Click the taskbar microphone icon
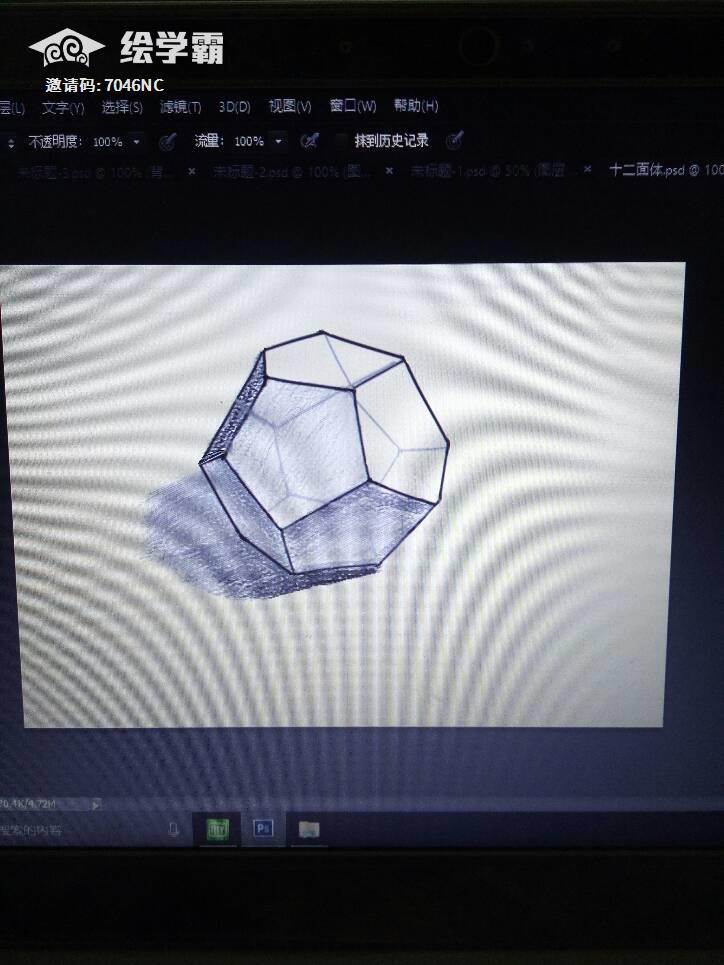Viewport: 724px width, 965px height. coord(174,830)
